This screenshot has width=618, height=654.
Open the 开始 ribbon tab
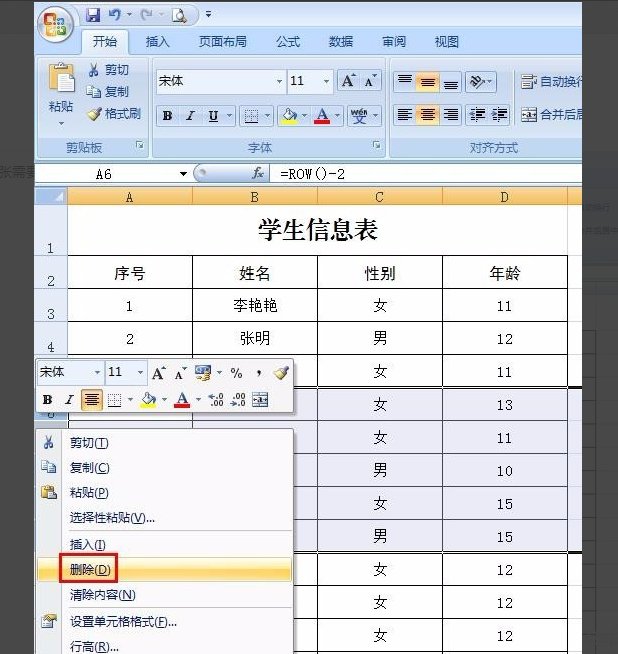pos(105,41)
